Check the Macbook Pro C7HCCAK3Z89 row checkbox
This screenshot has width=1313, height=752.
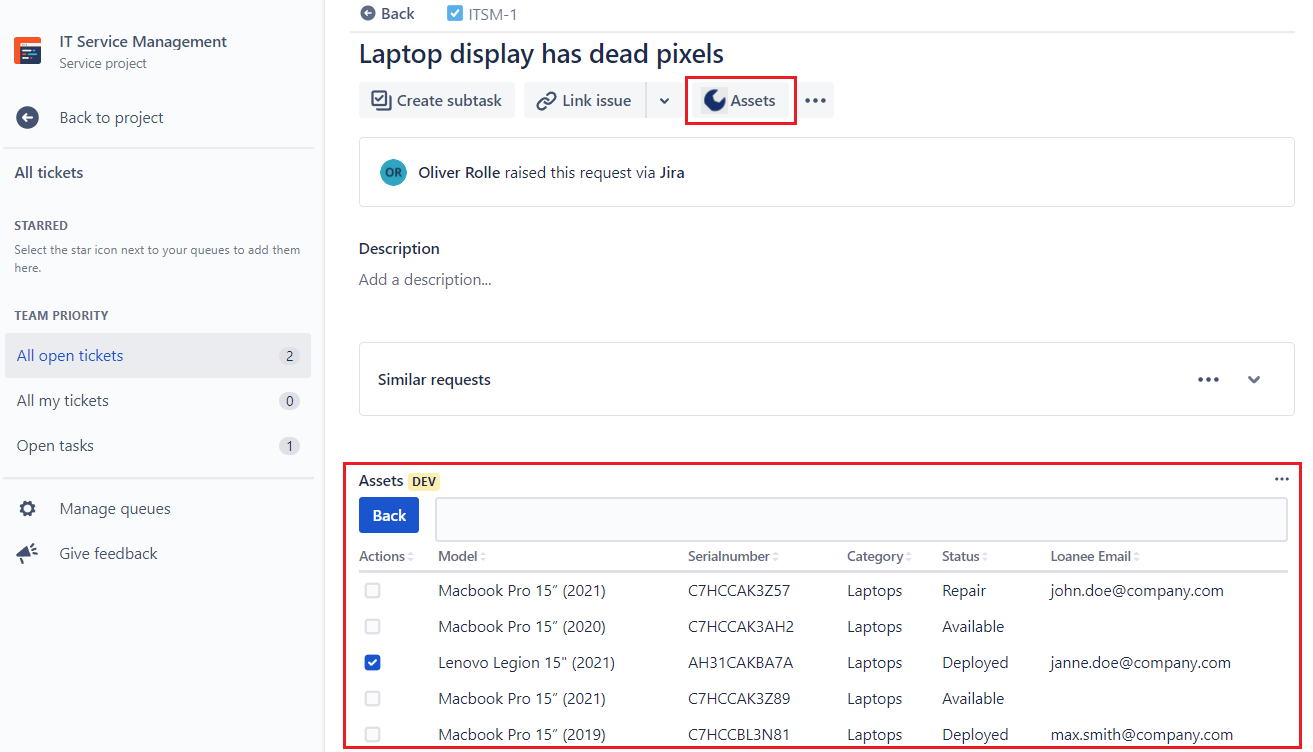point(372,699)
